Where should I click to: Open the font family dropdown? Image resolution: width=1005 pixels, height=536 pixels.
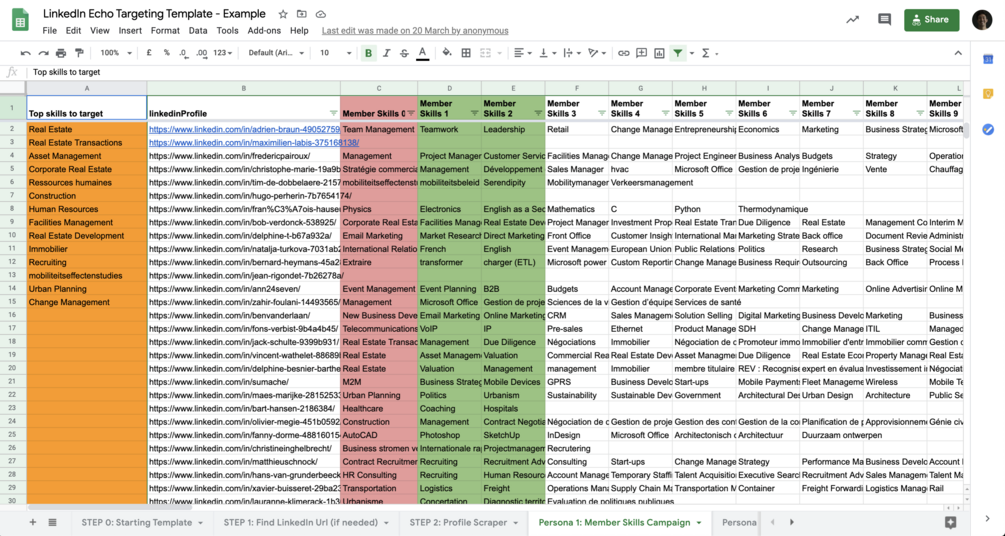point(276,53)
